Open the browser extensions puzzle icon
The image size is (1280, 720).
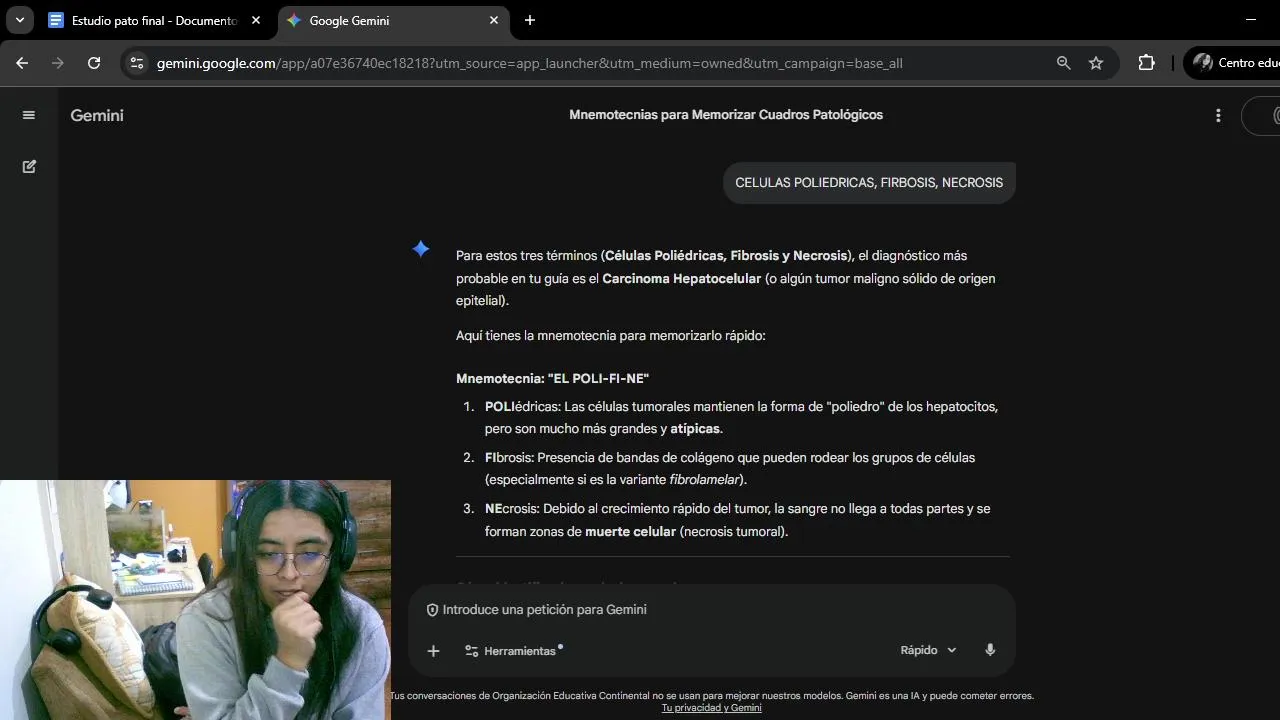point(1147,63)
